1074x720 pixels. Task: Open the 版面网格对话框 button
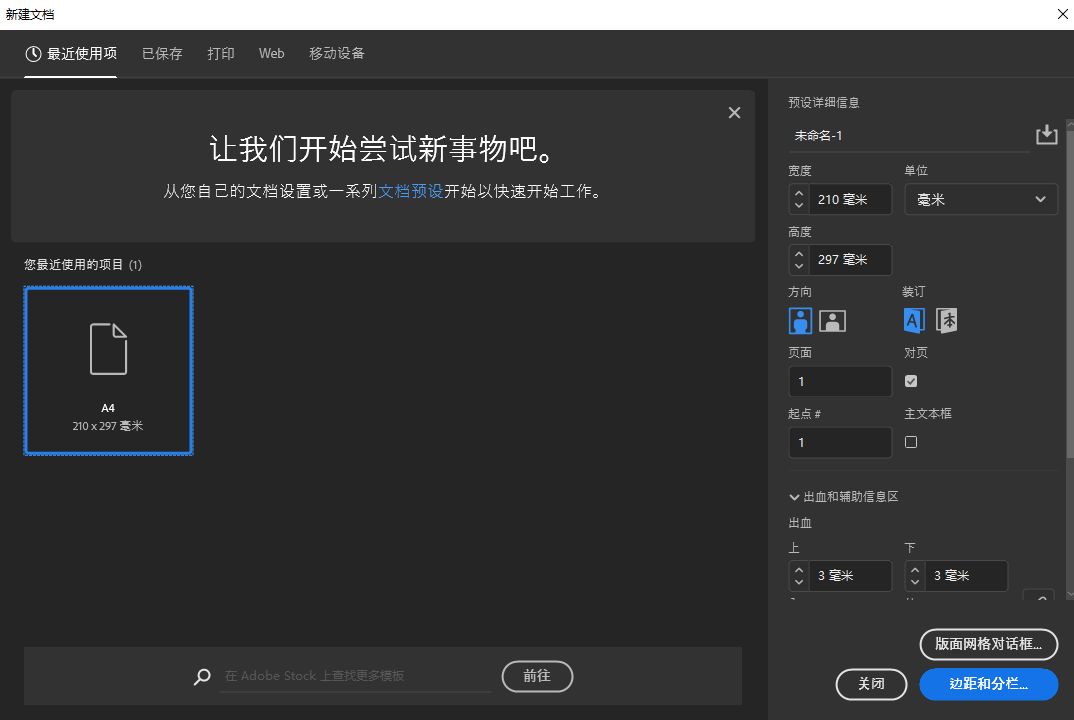click(988, 644)
